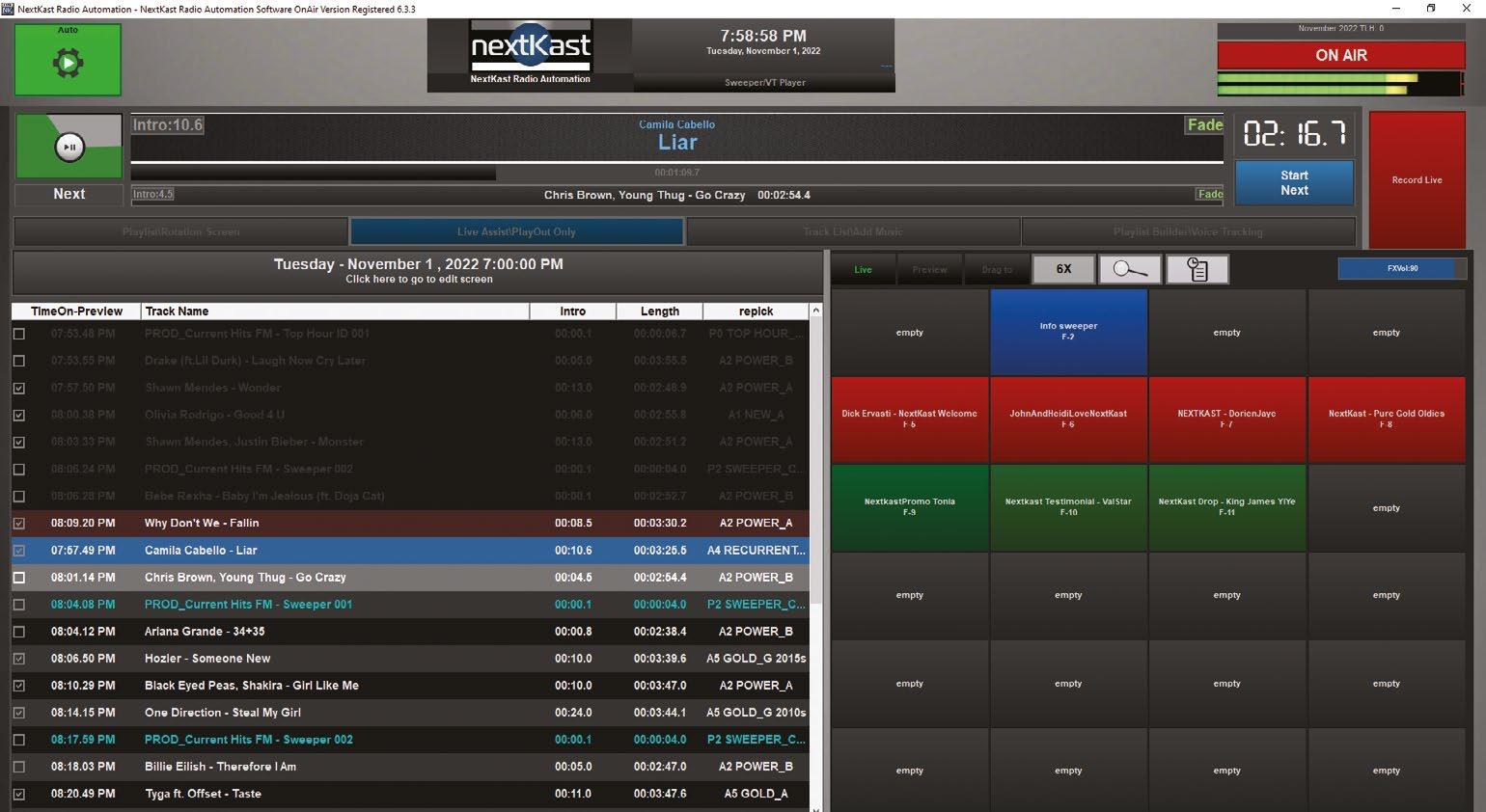Click the Sweeper/VT Player label
Viewport: 1486px width, 812px height.
coord(764,83)
